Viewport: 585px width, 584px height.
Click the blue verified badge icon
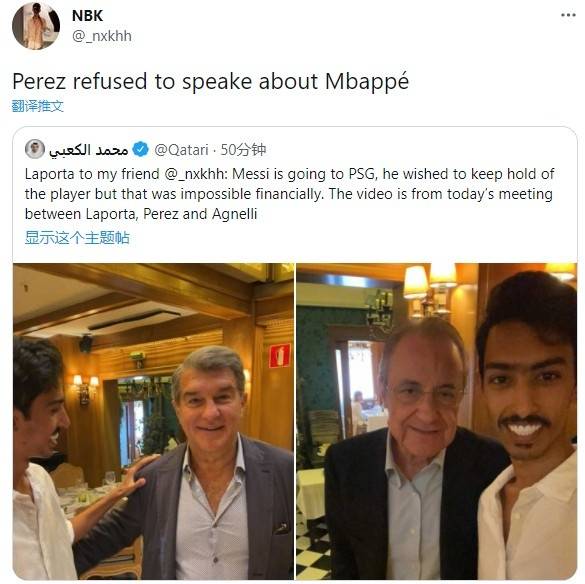(x=141, y=149)
